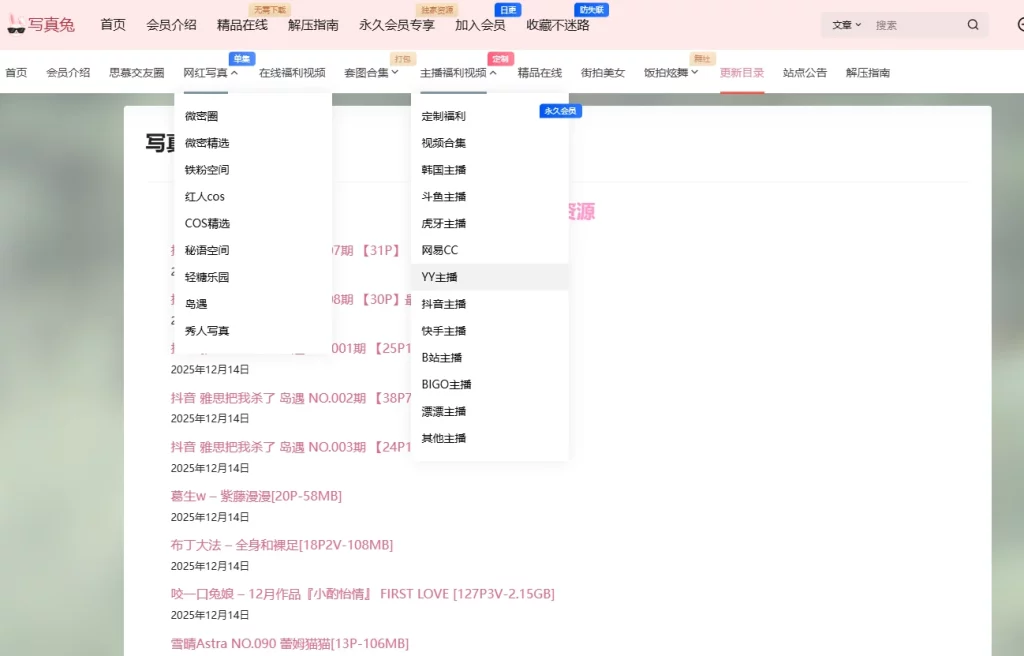The width and height of the screenshot is (1024, 656).
Task: Click 站点公告 in the secondary navigation
Action: click(805, 73)
